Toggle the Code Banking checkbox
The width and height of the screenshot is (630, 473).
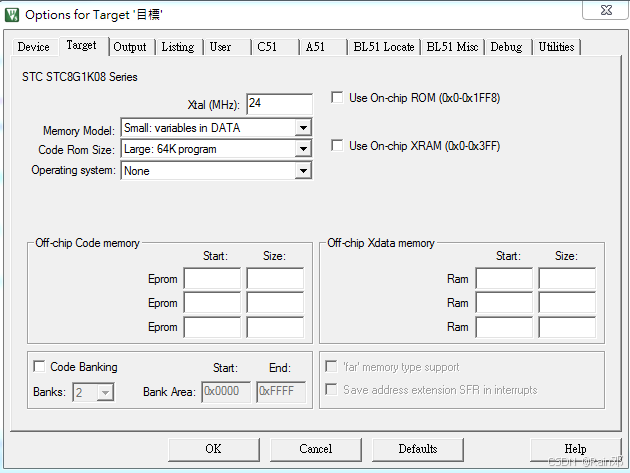pyautogui.click(x=39, y=367)
